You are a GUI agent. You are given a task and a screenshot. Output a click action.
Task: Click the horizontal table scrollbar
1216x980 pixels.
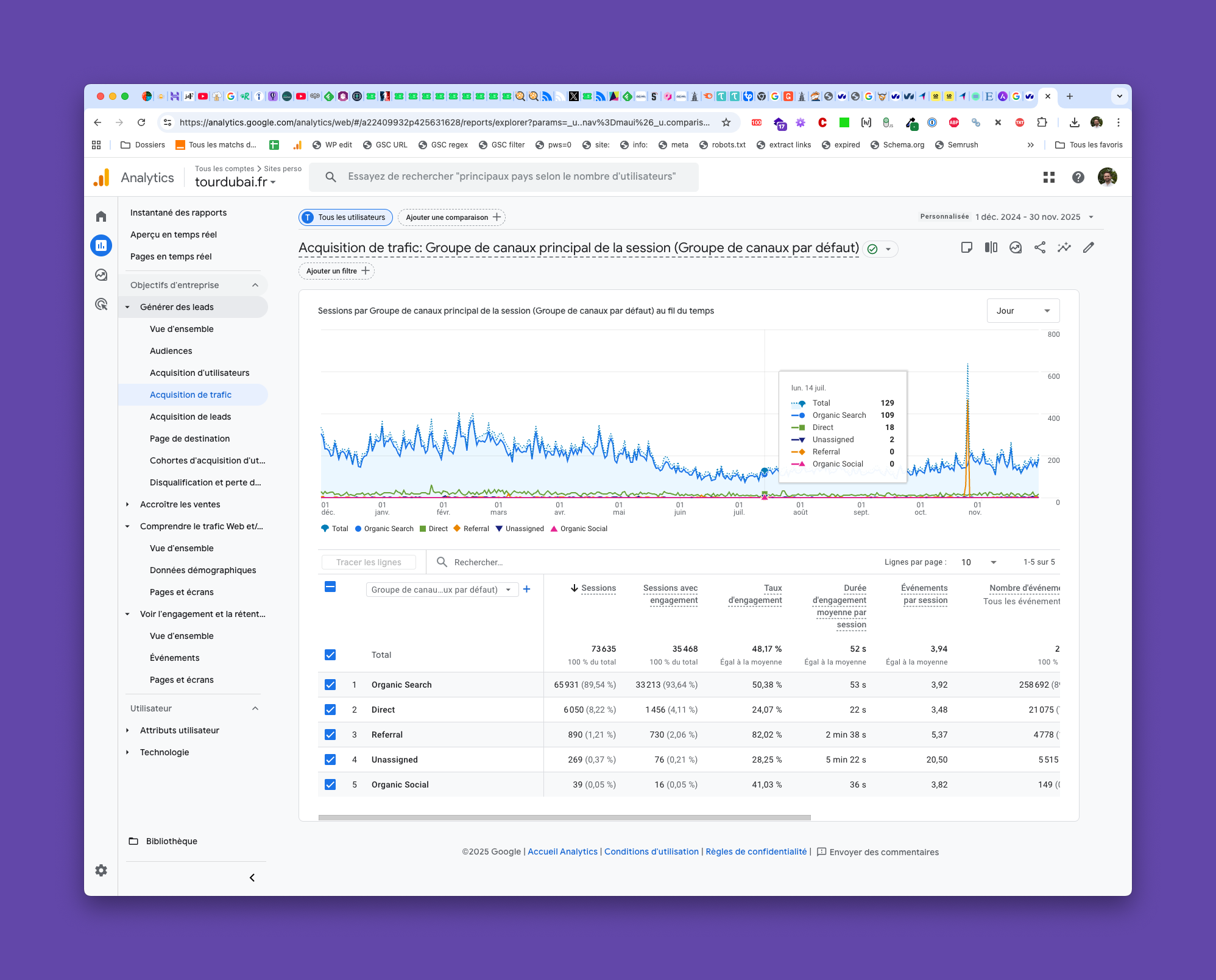click(564, 817)
